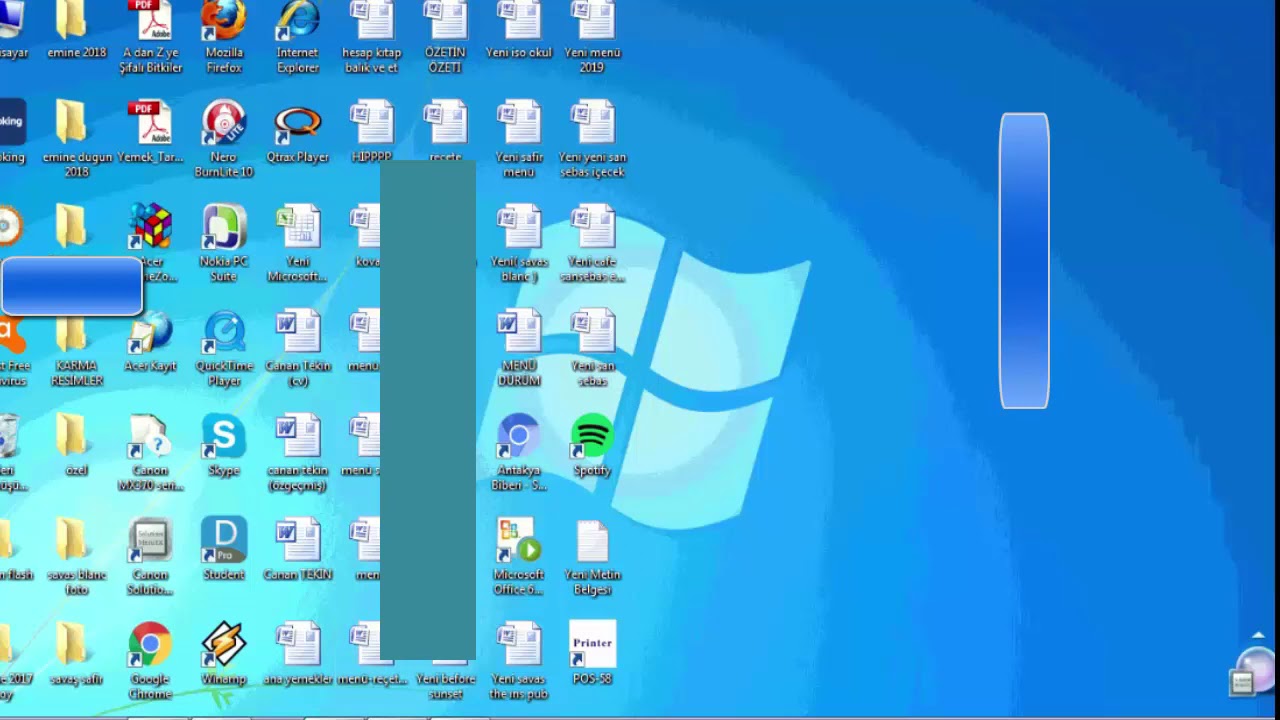Open the savaş safir folder
1280x720 pixels.
point(76,654)
